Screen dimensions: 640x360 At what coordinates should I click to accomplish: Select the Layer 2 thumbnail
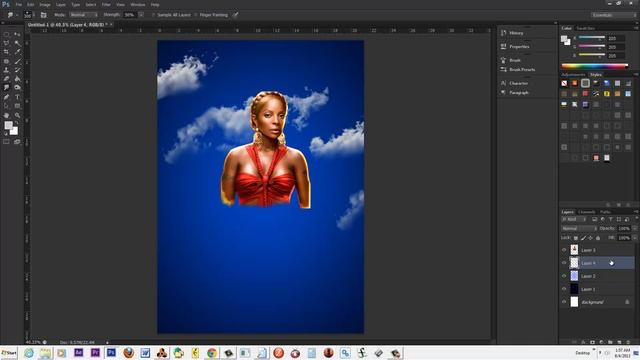(x=574, y=276)
